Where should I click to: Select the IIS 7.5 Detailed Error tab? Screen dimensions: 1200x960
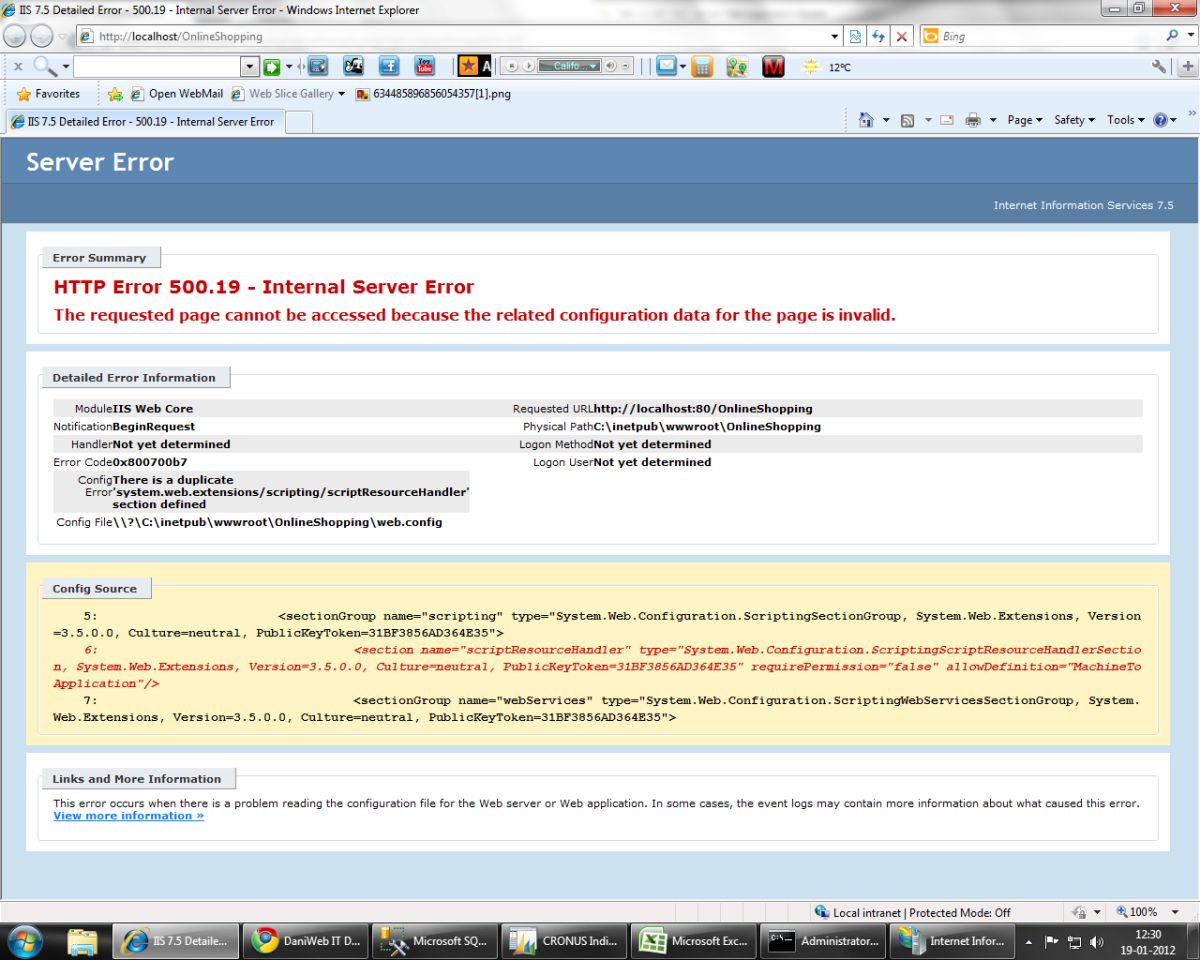(x=144, y=121)
